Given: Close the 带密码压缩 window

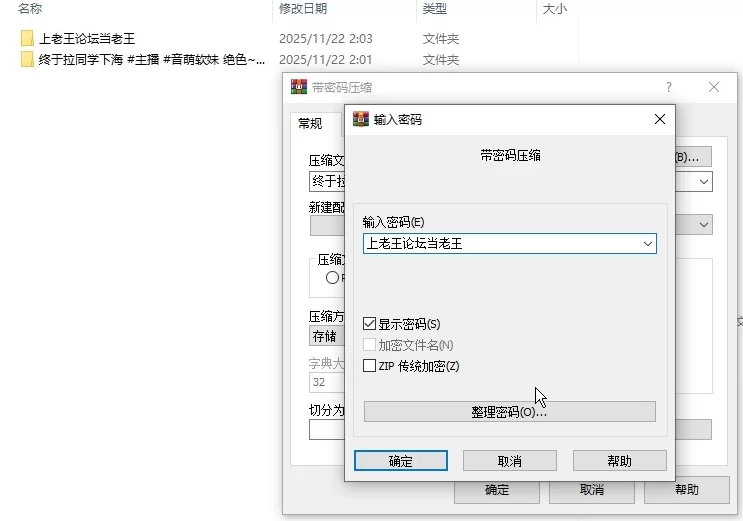Looking at the screenshot, I should [x=714, y=87].
